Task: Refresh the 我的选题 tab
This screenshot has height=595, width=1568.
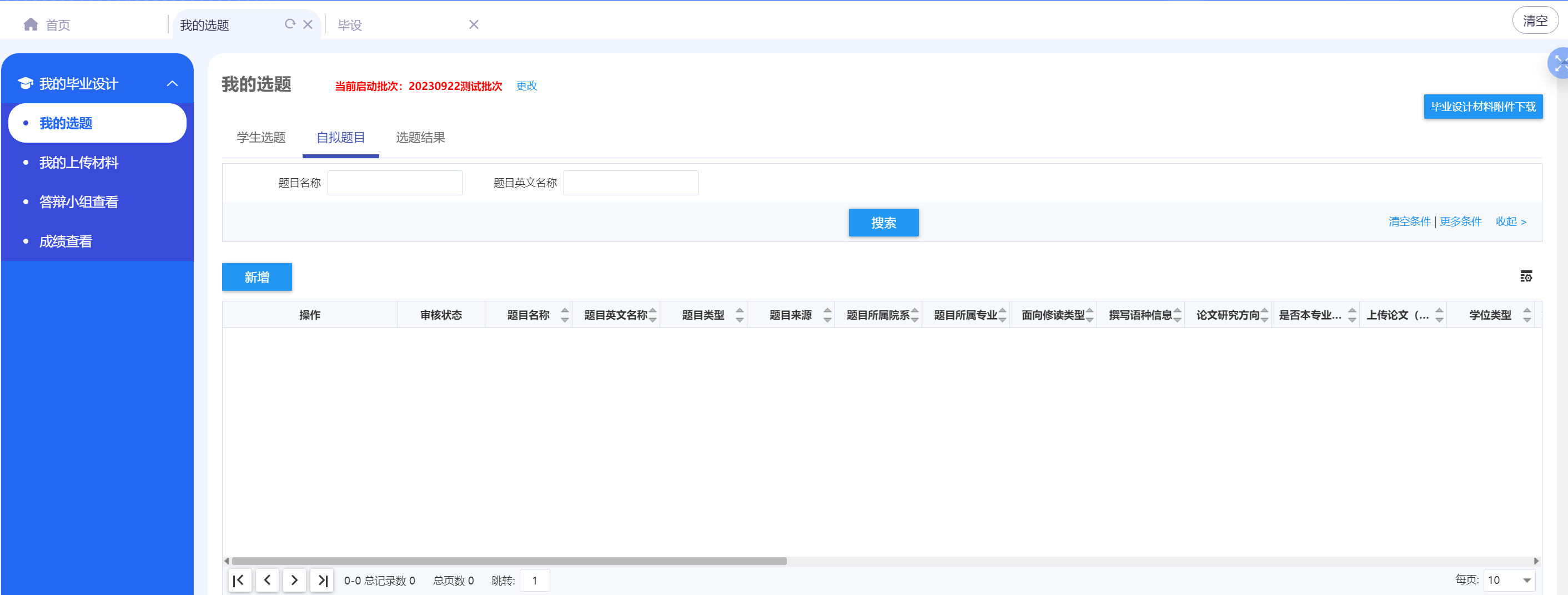Action: pos(290,24)
